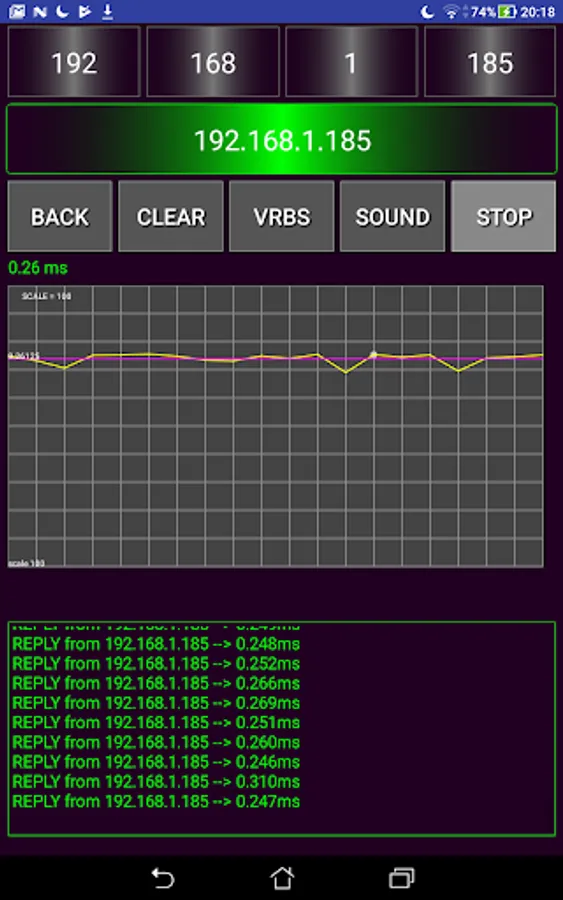563x900 pixels.
Task: Tap the first IP octet field 192
Action: pyautogui.click(x=73, y=62)
